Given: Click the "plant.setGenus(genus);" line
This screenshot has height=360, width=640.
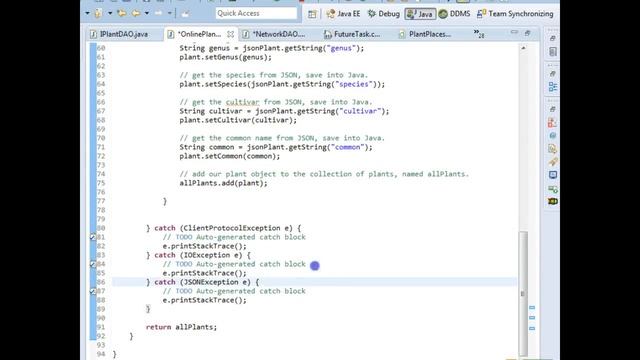Looking at the screenshot, I should pos(225,57).
